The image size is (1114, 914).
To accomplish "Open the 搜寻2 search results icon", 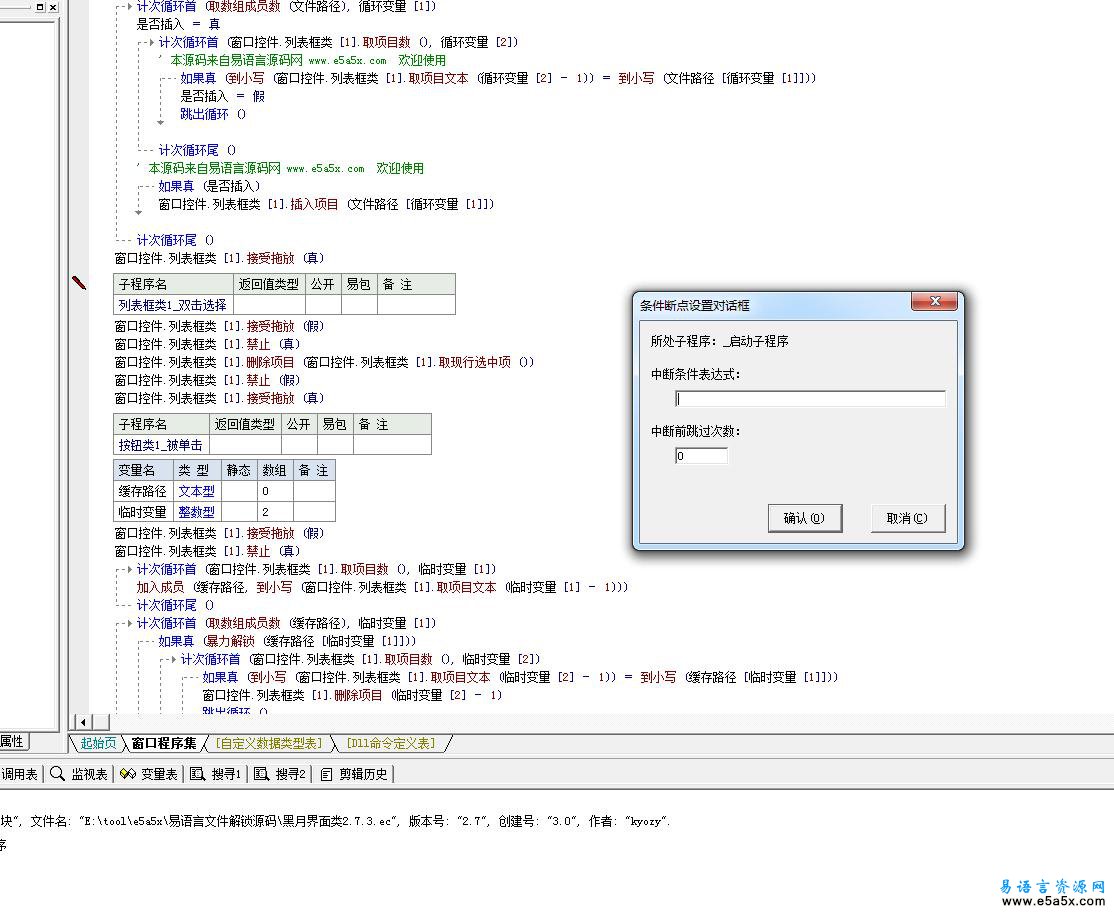I will (261, 774).
